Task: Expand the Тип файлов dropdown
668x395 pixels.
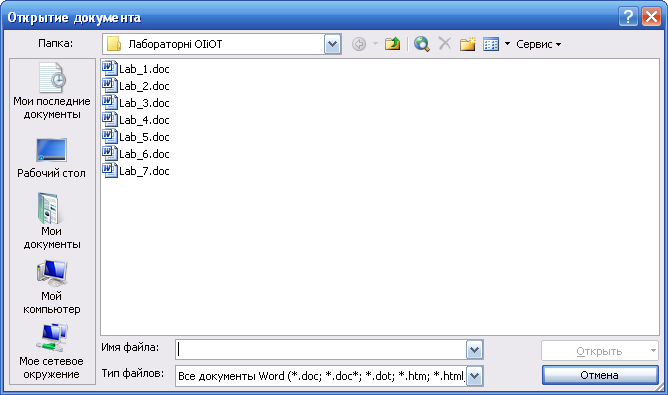Action: [475, 376]
